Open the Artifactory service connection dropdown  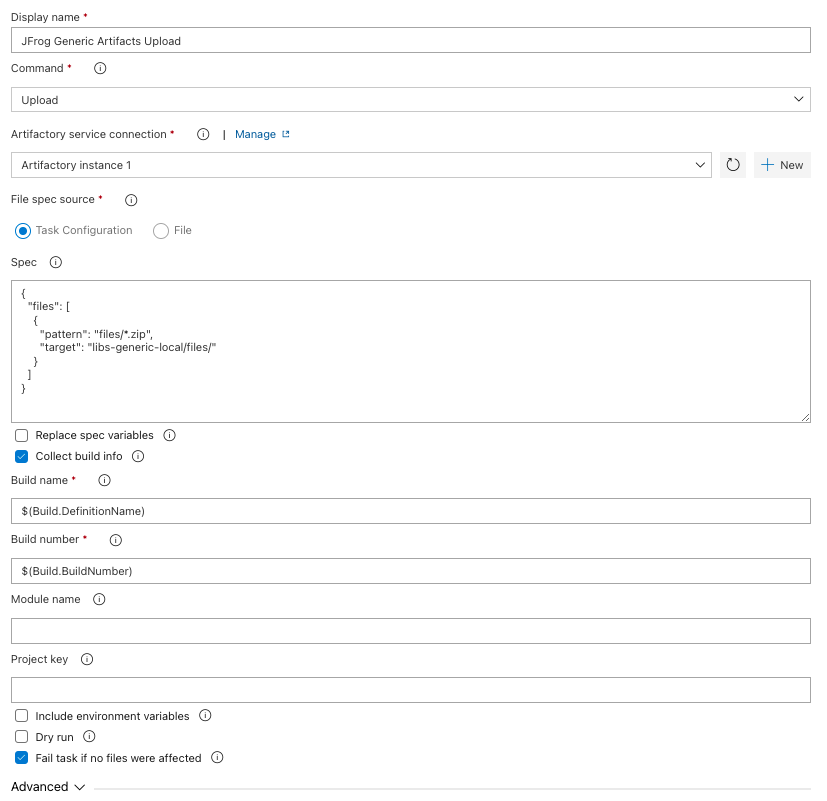[701, 164]
